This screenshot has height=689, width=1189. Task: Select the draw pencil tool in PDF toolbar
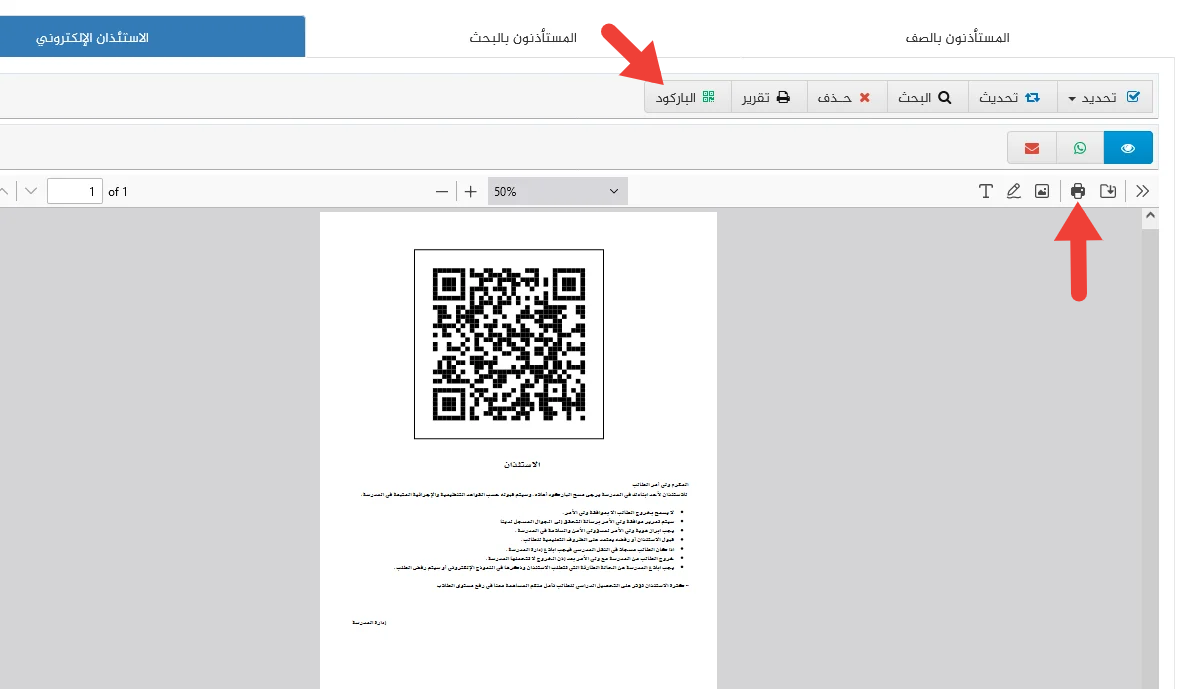pyautogui.click(x=1014, y=191)
